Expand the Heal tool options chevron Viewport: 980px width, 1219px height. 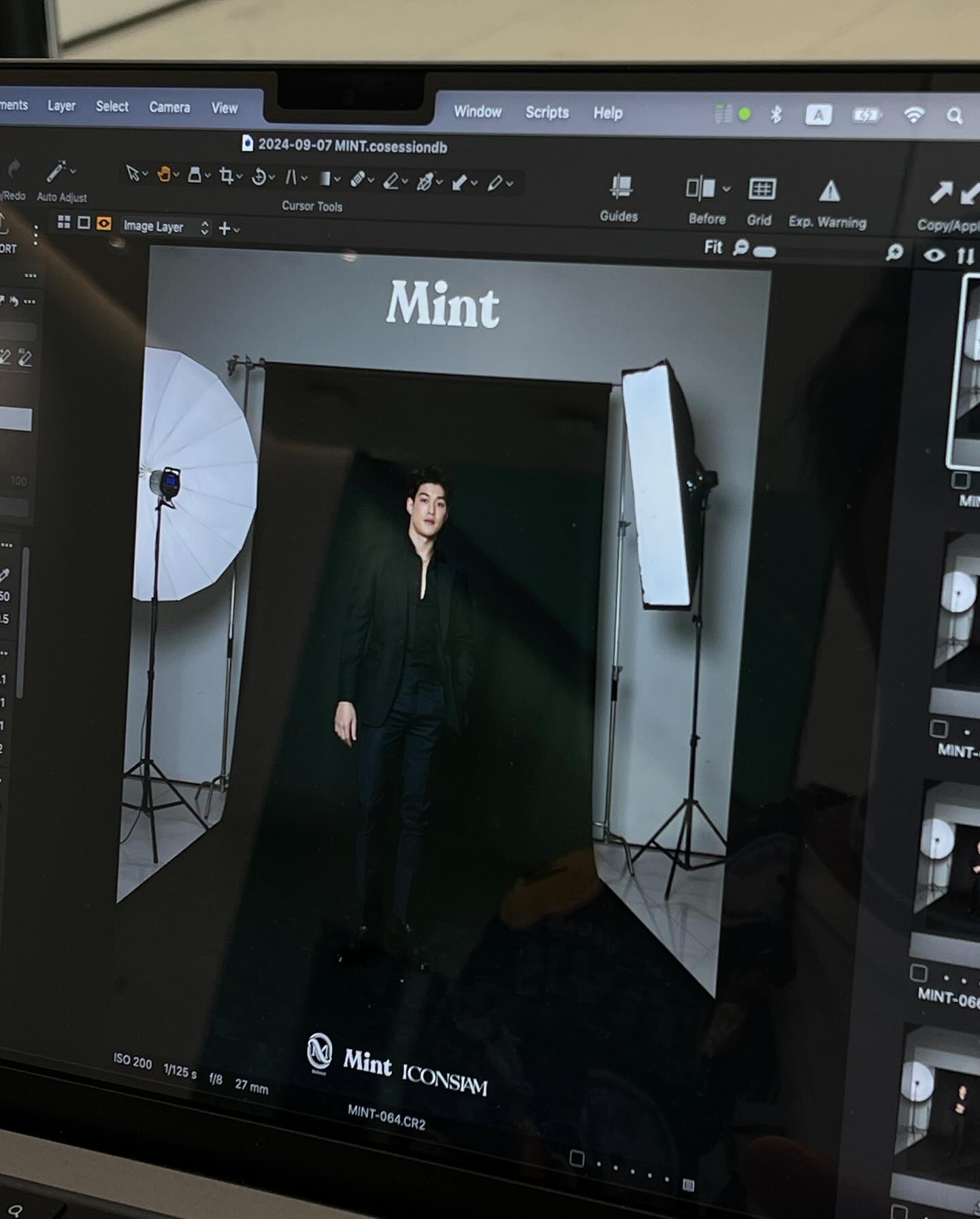pos(371,181)
